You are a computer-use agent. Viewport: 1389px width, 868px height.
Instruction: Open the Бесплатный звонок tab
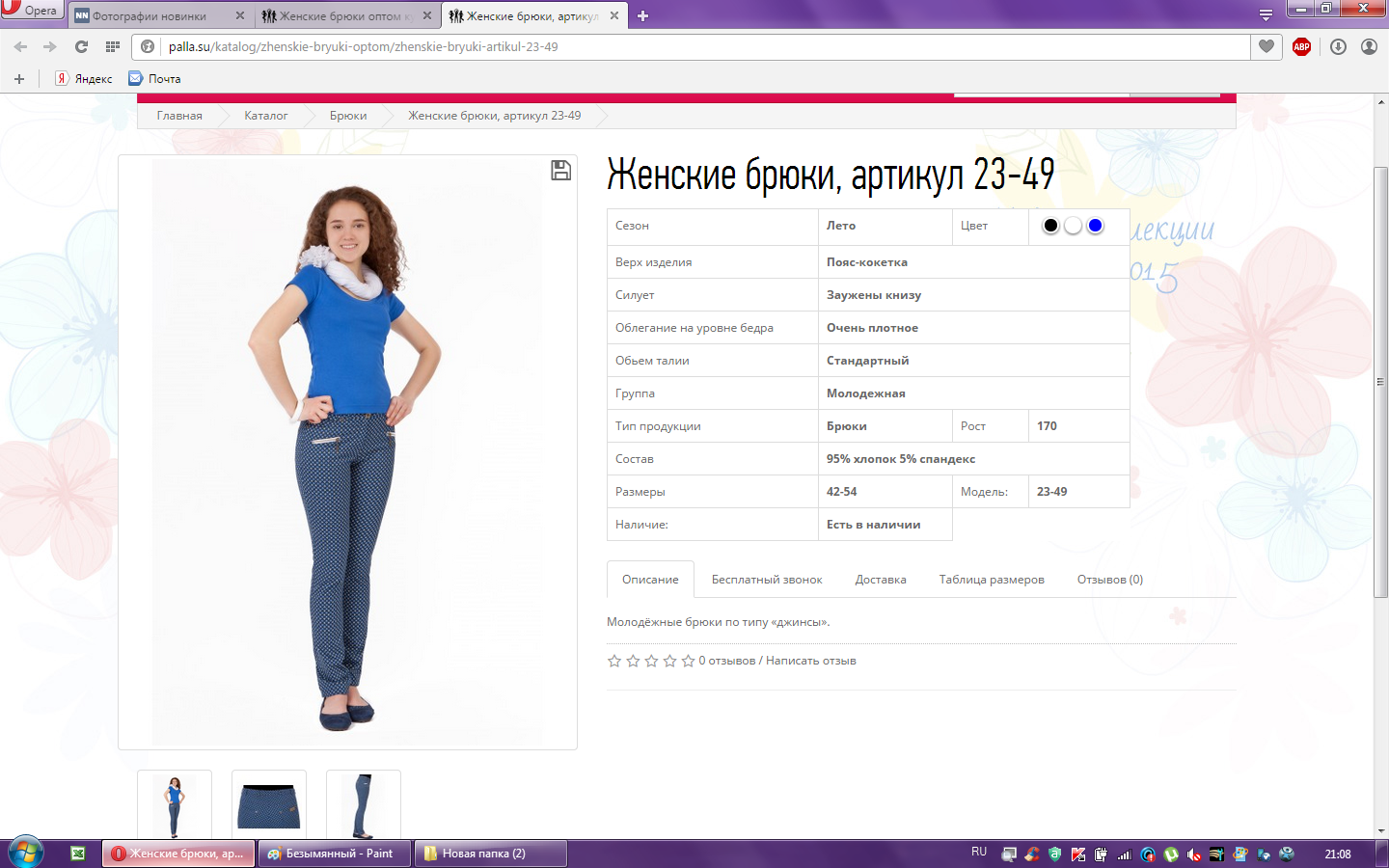click(767, 580)
